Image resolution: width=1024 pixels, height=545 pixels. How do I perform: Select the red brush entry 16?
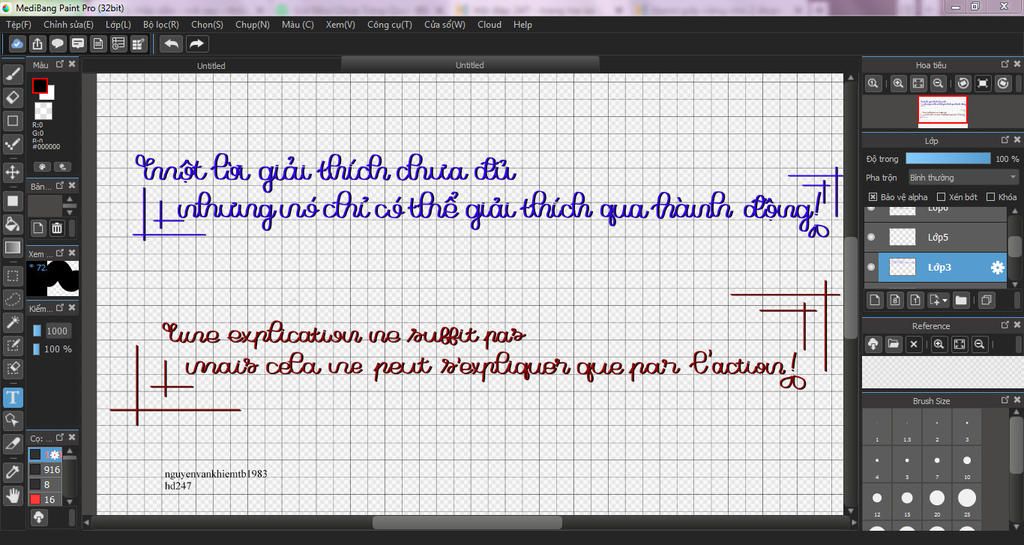(x=46, y=499)
